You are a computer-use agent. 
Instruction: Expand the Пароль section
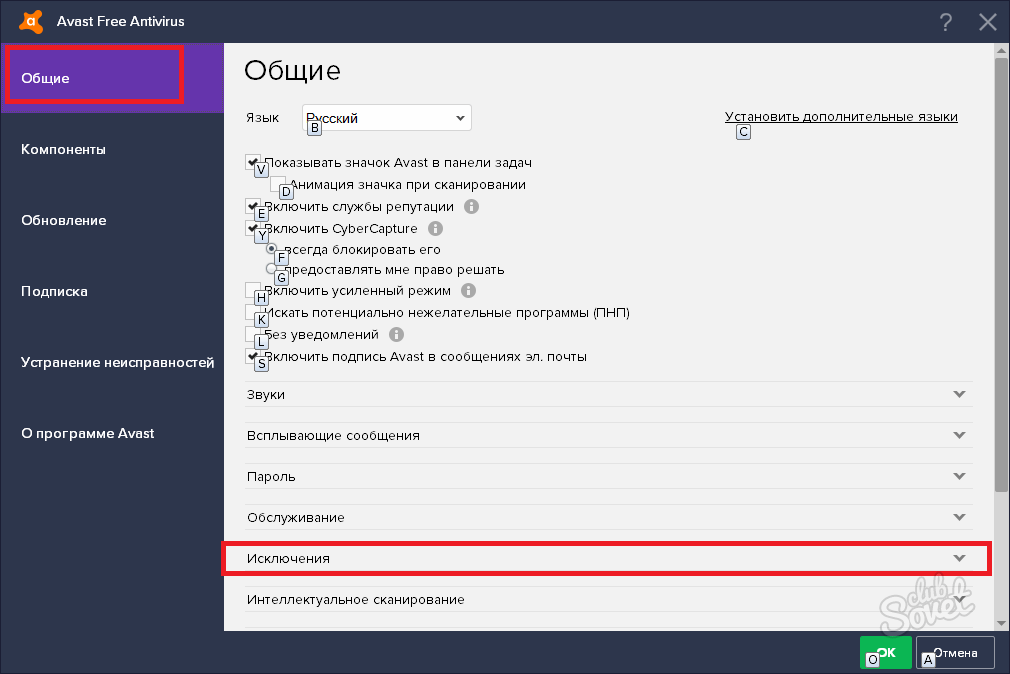[608, 476]
